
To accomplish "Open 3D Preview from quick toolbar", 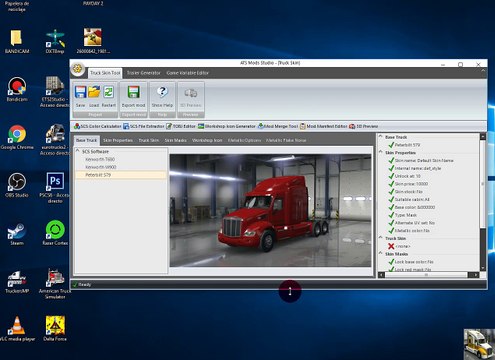I will click(x=363, y=126).
